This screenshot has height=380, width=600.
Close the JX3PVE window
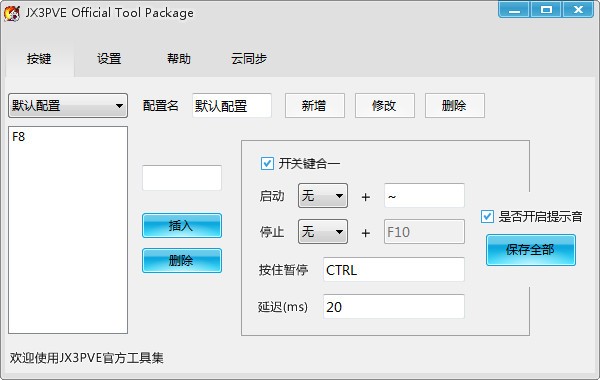click(x=578, y=9)
